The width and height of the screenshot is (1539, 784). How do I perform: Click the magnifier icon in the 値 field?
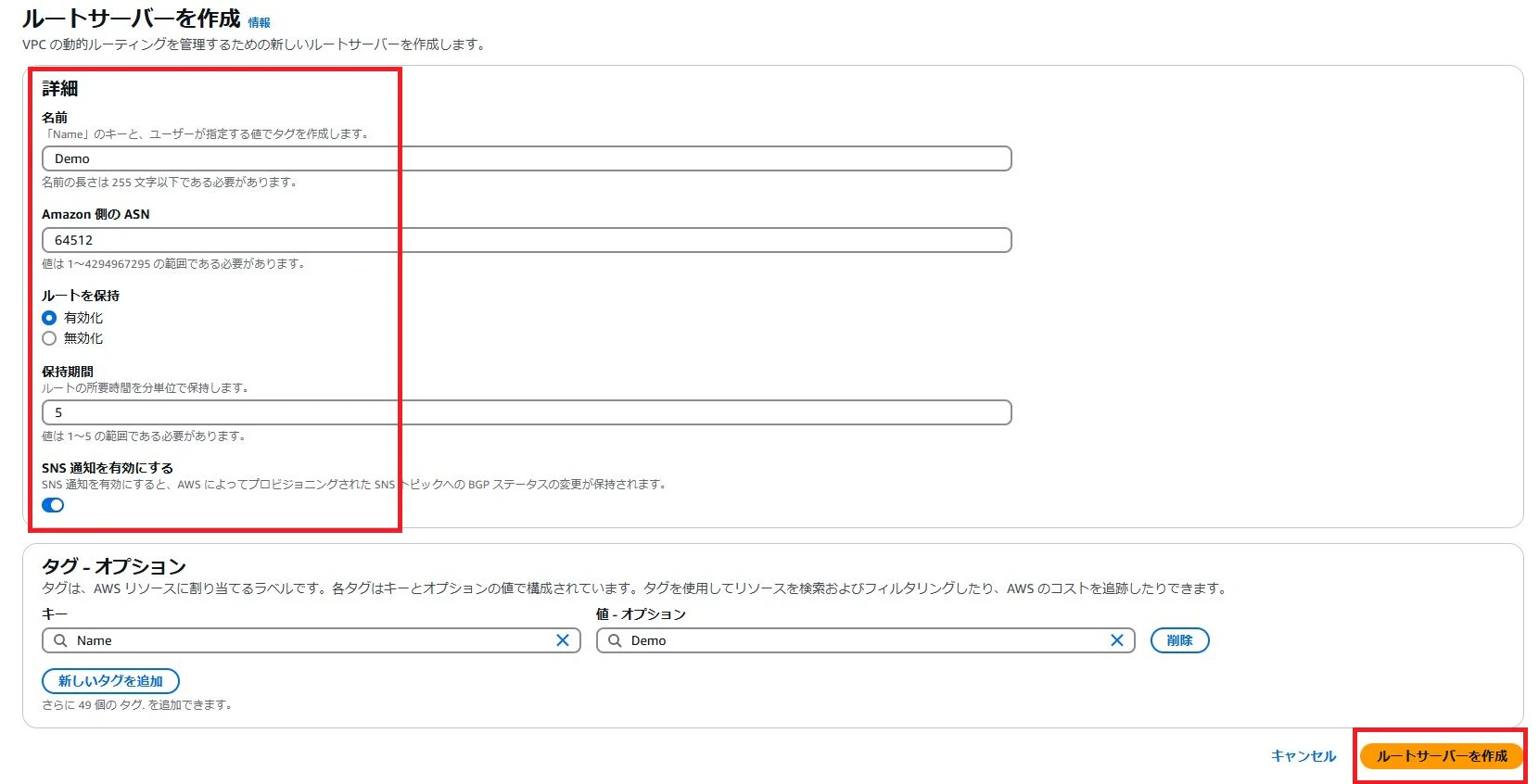(615, 640)
